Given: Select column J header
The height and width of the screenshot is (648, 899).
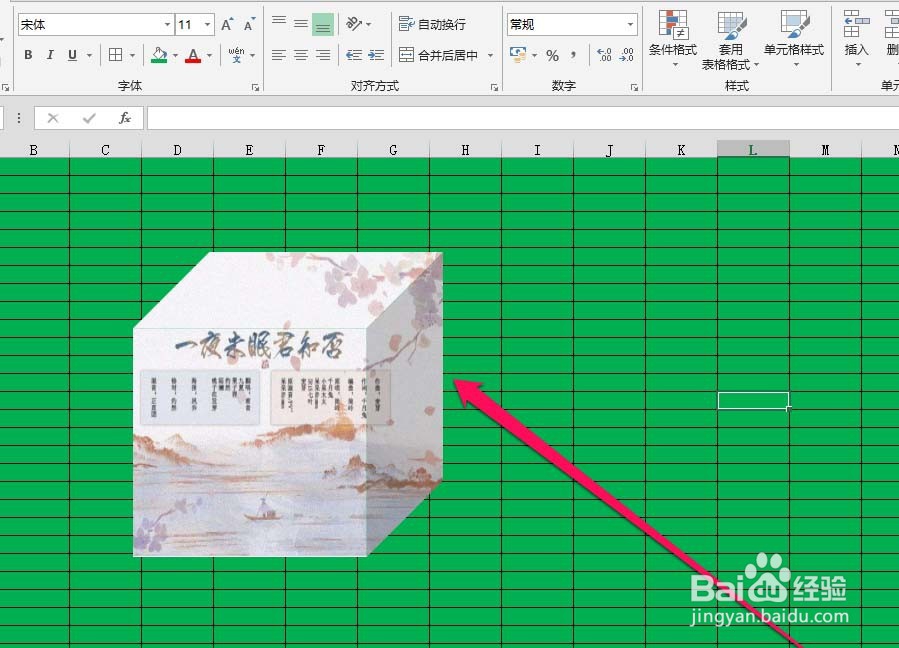Looking at the screenshot, I should [x=609, y=150].
